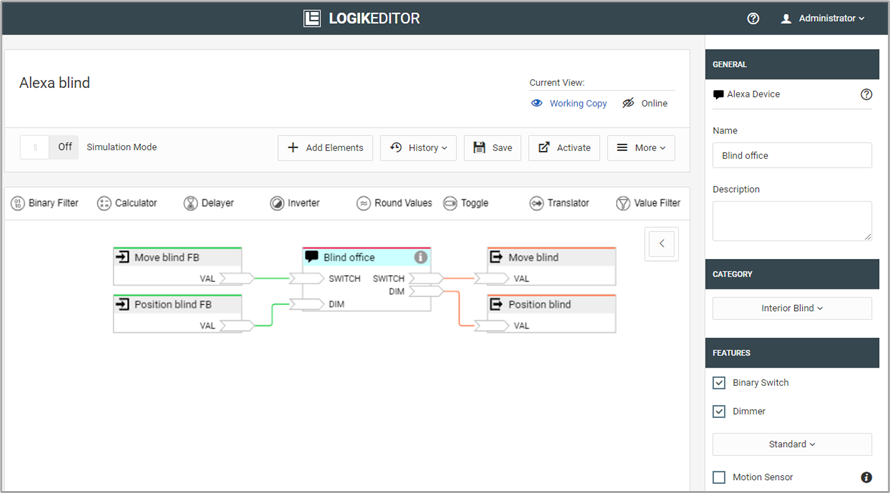Viewport: 890px width, 493px height.
Task: Open the help icon in top bar
Action: pyautogui.click(x=753, y=18)
